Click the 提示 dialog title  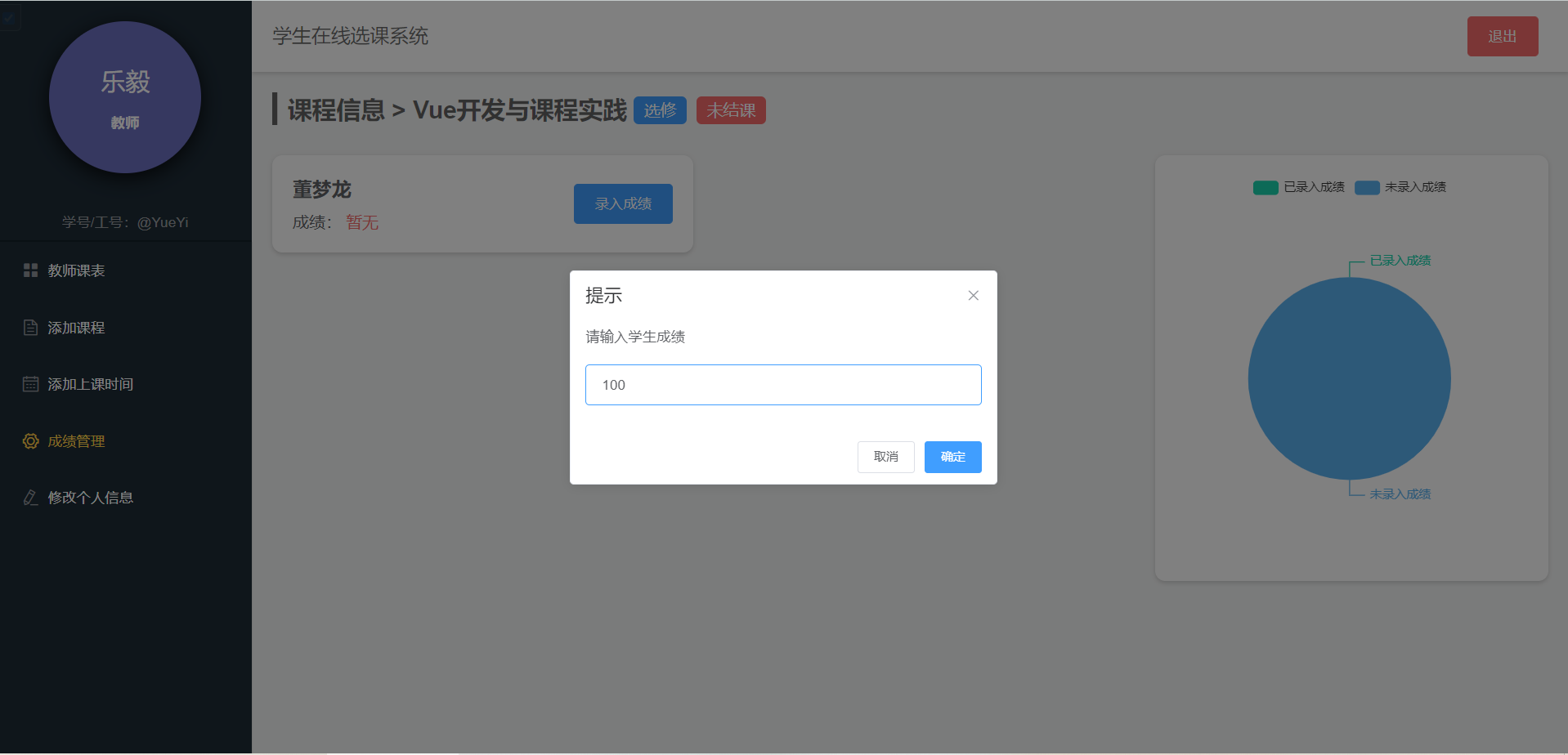(x=603, y=296)
